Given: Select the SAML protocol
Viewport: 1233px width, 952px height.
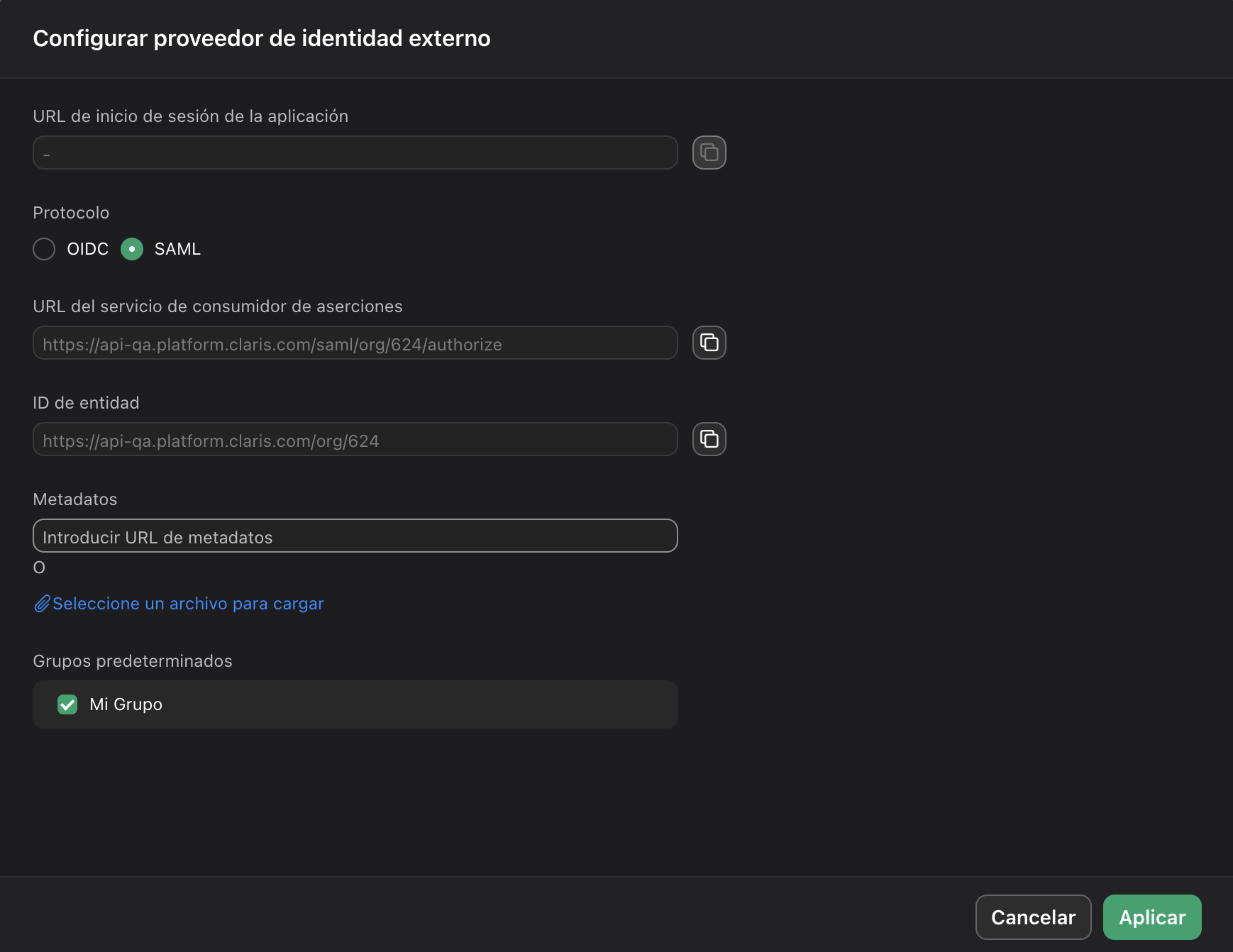Looking at the screenshot, I should tap(132, 249).
